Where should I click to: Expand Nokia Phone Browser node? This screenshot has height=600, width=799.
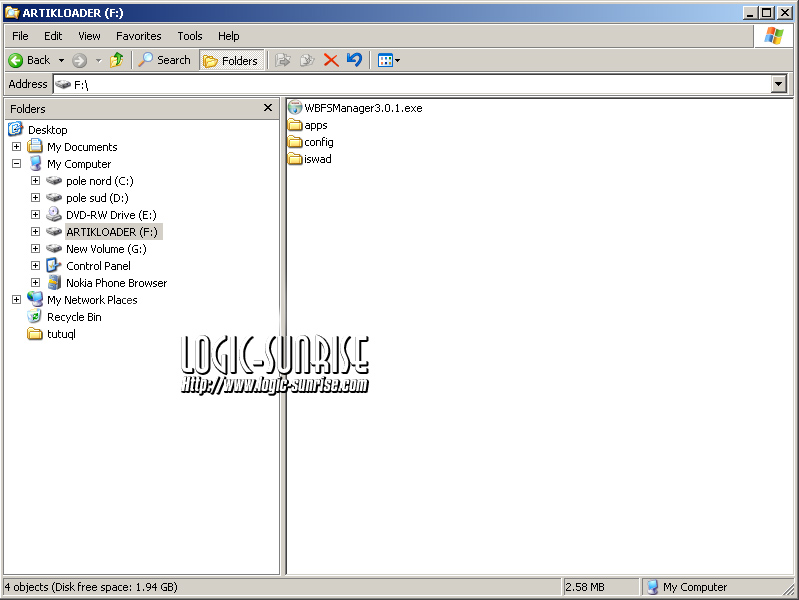(35, 282)
